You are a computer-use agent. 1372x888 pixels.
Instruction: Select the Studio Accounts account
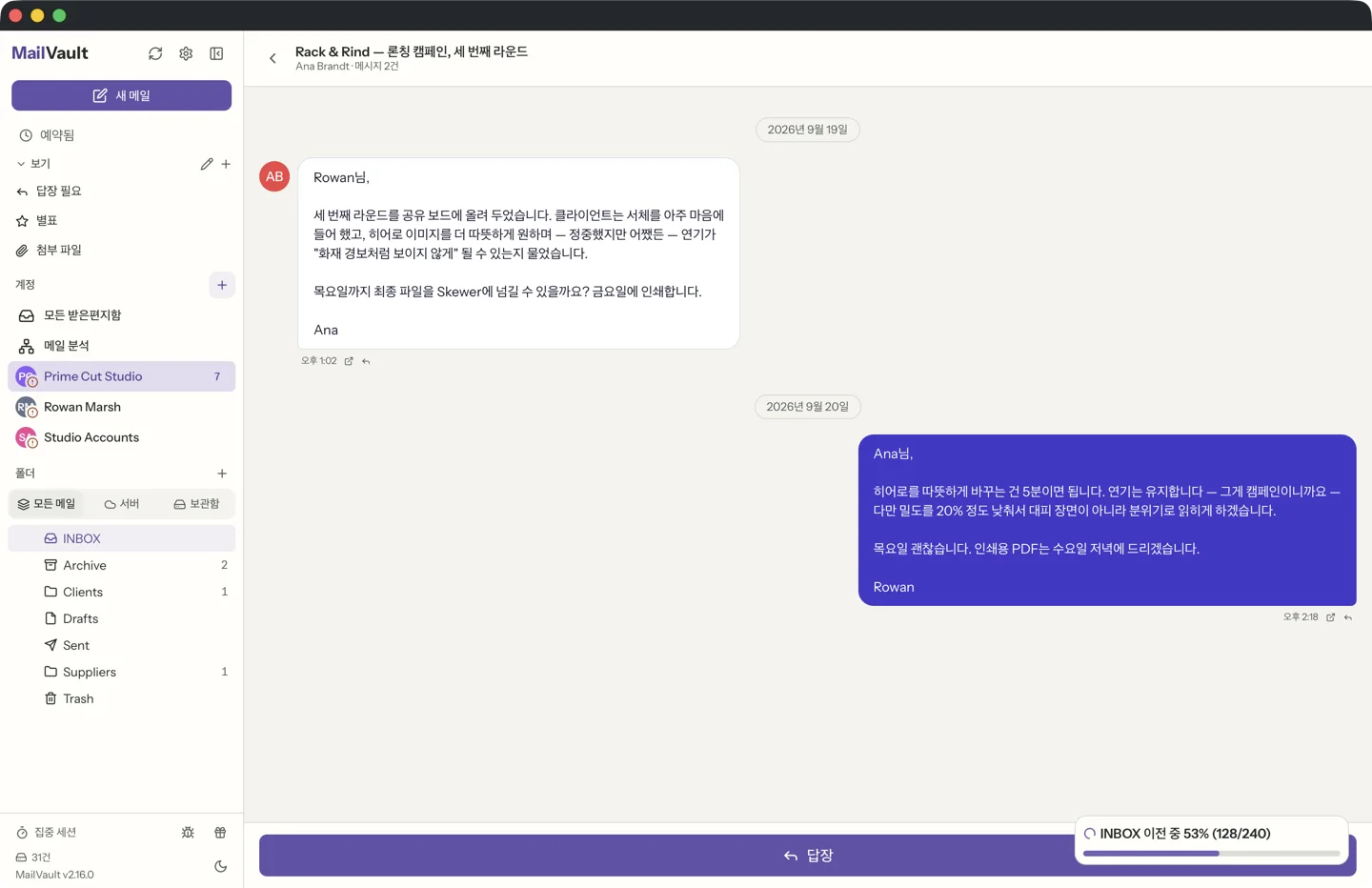tap(122, 437)
